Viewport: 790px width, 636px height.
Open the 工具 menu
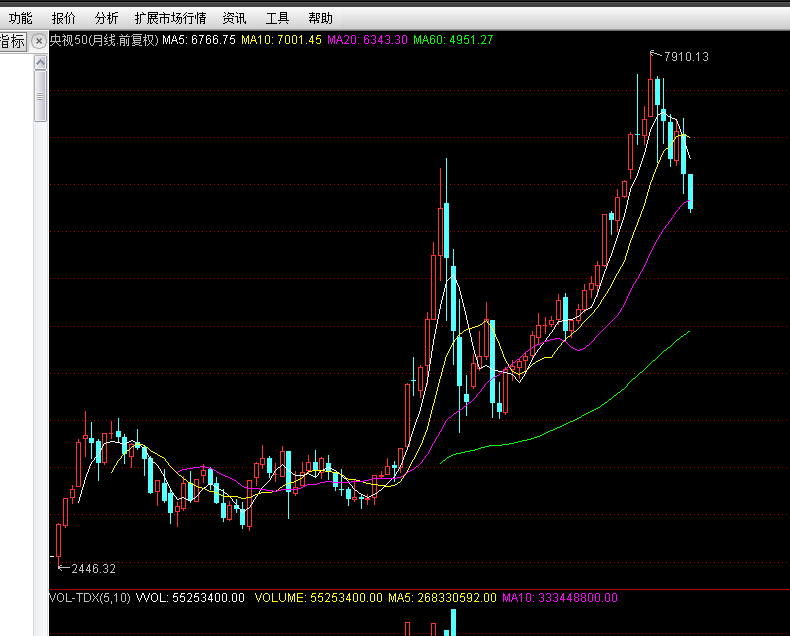click(x=278, y=19)
